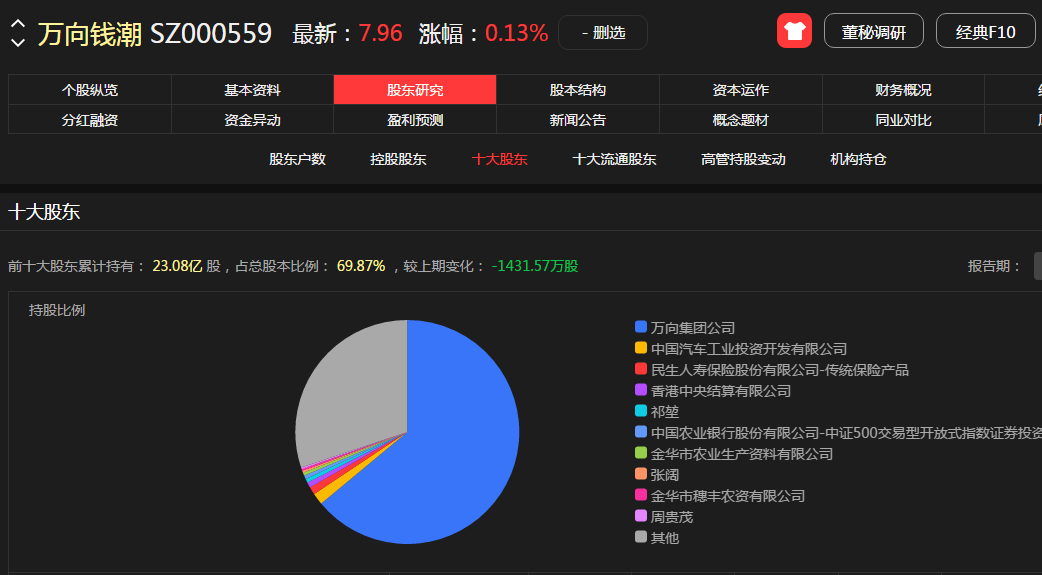Jump to 高管持股变动 section
The width and height of the screenshot is (1042, 575).
click(x=743, y=160)
